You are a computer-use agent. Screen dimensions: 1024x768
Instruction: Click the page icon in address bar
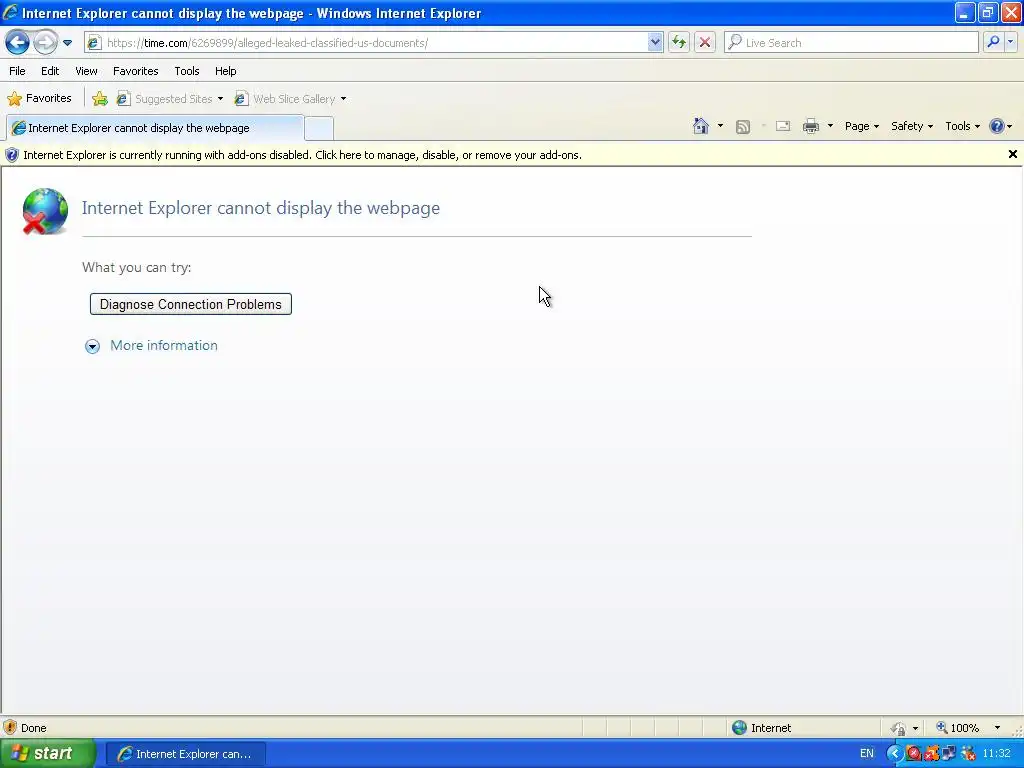(x=95, y=42)
